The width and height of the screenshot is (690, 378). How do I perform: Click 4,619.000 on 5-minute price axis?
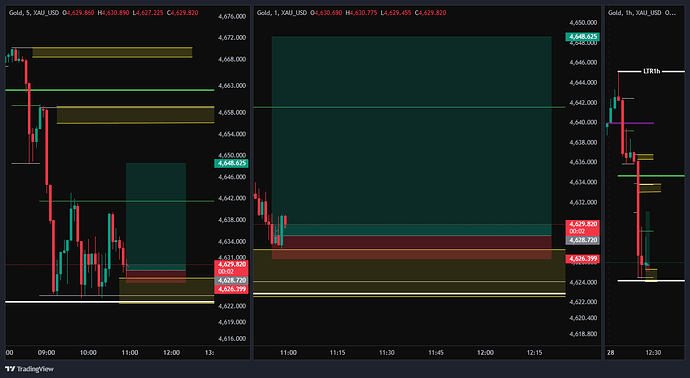(x=232, y=322)
